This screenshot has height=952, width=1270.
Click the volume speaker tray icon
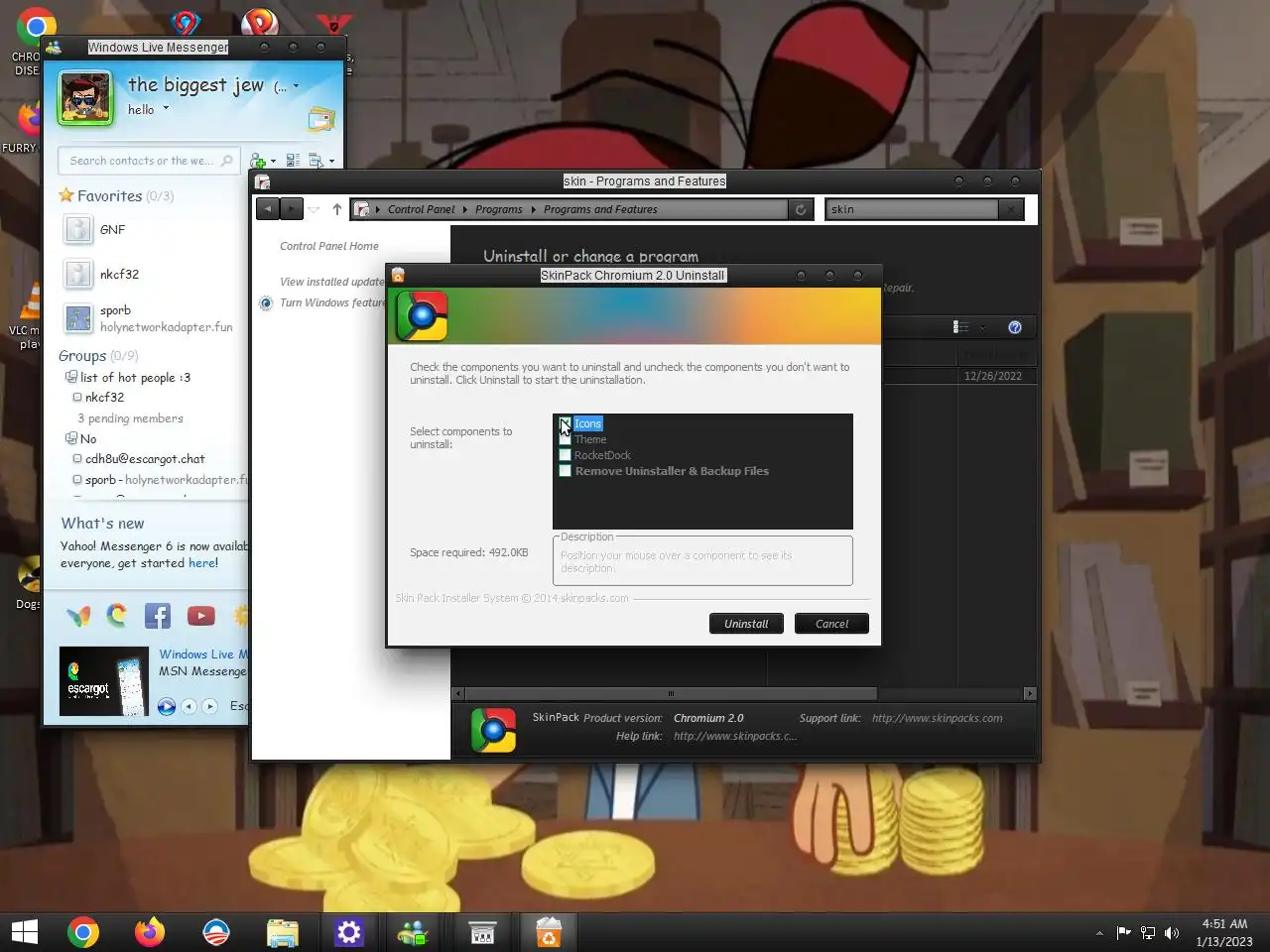tap(1172, 932)
